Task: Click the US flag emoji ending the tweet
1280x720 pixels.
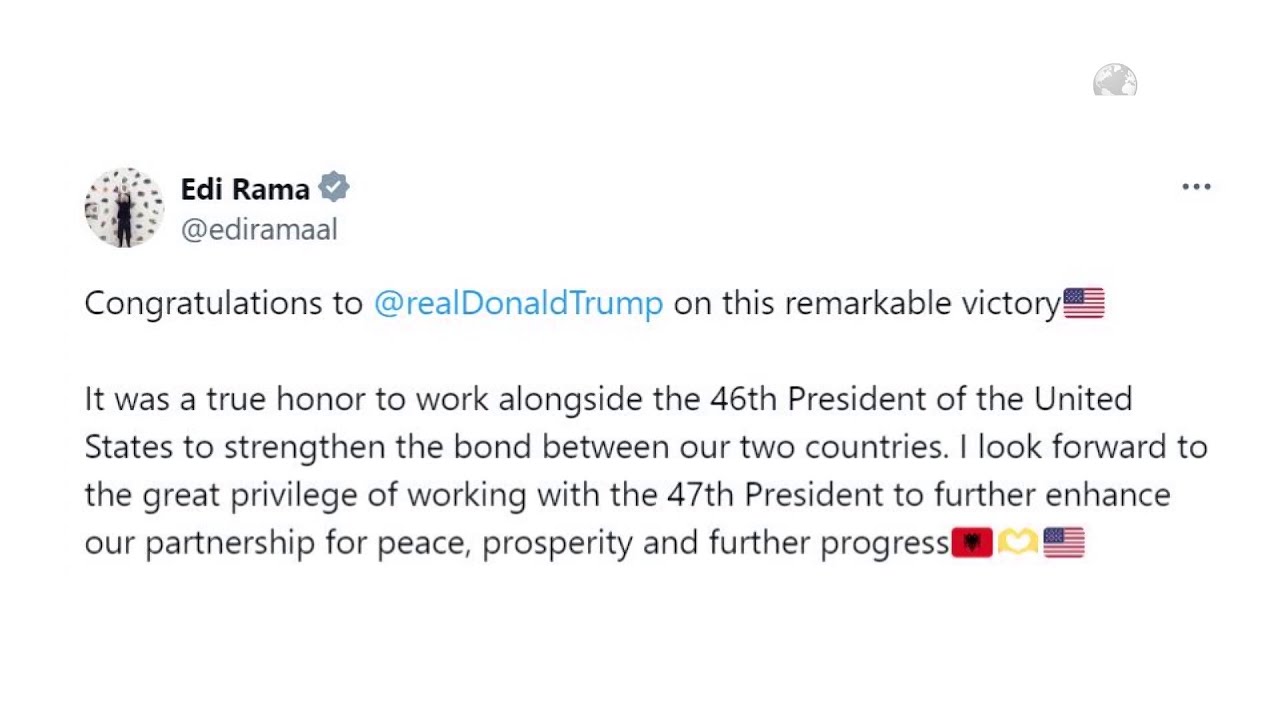Action: (x=1063, y=543)
